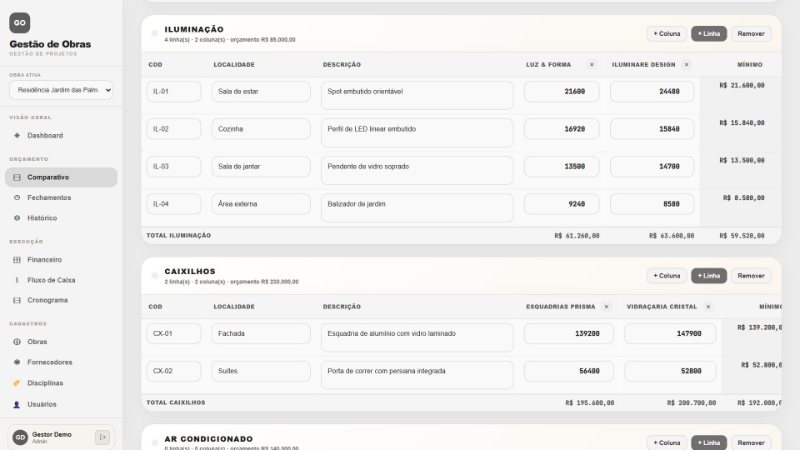This screenshot has height=450, width=800.
Task: Click the Comparativo sidebar icon
Action: tap(17, 178)
